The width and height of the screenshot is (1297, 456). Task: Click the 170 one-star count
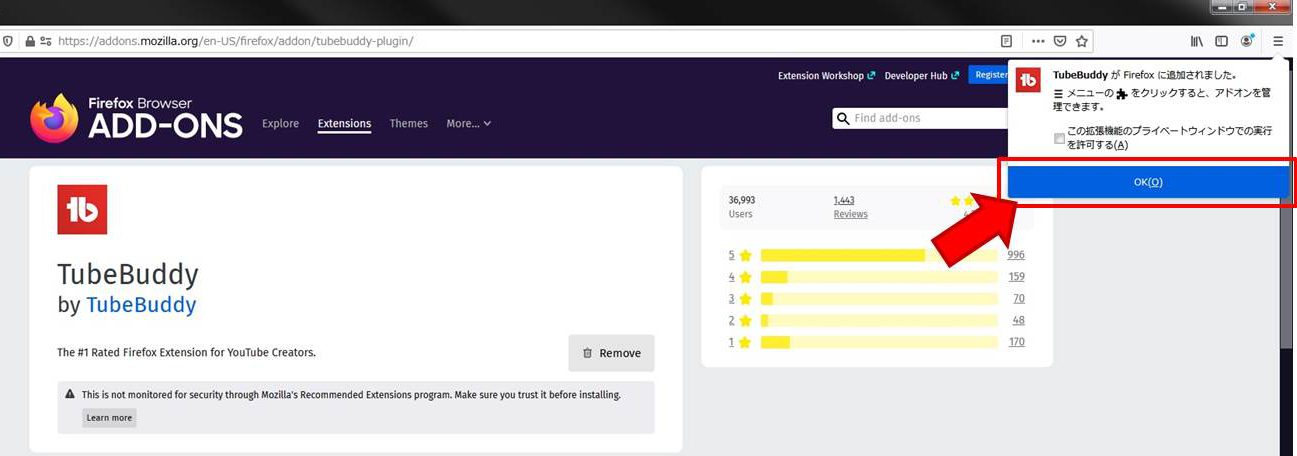[x=1016, y=343]
